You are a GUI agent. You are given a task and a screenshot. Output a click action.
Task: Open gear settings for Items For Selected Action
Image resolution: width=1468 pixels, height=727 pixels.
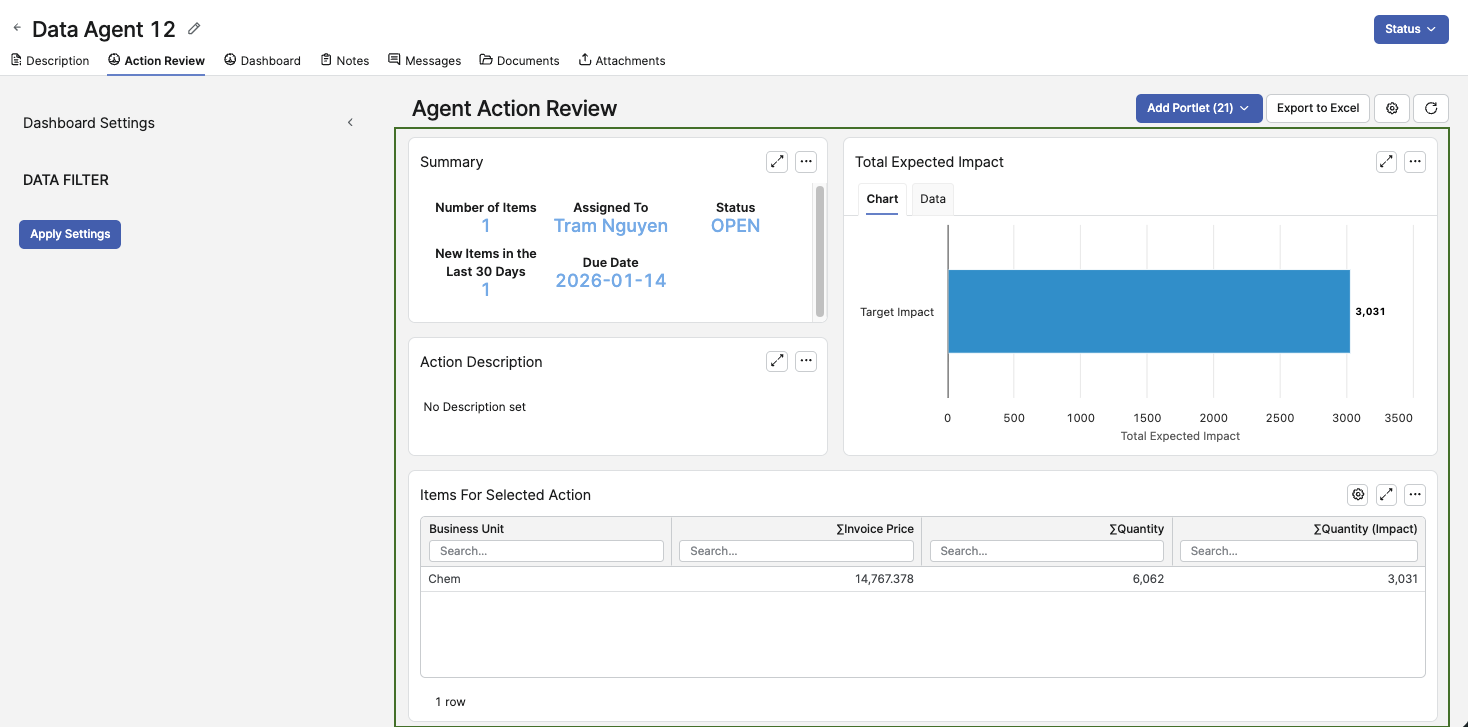[x=1357, y=494]
